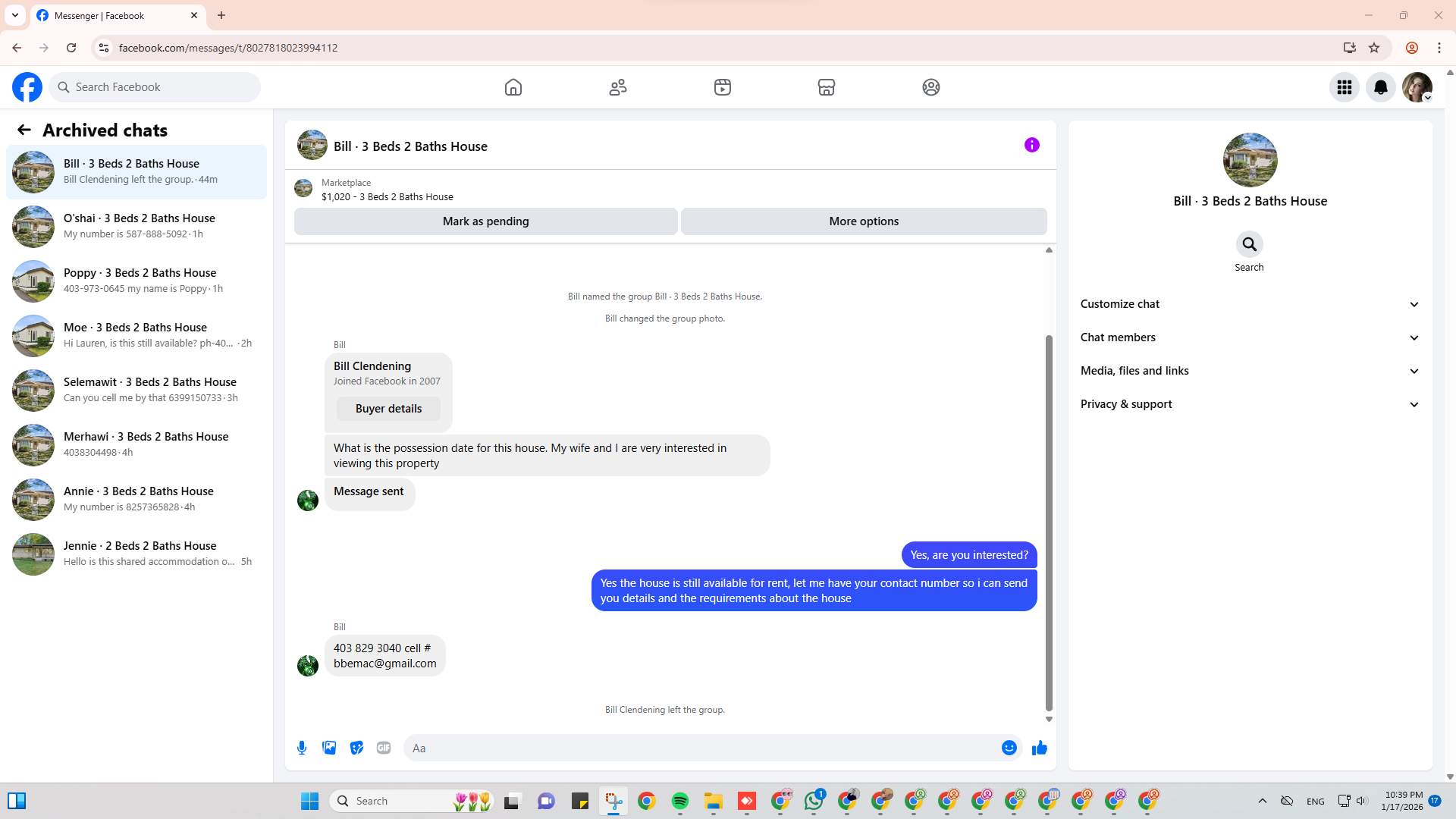Open the emoji picker in composer
Screen dimensions: 1456x819
tap(1009, 748)
